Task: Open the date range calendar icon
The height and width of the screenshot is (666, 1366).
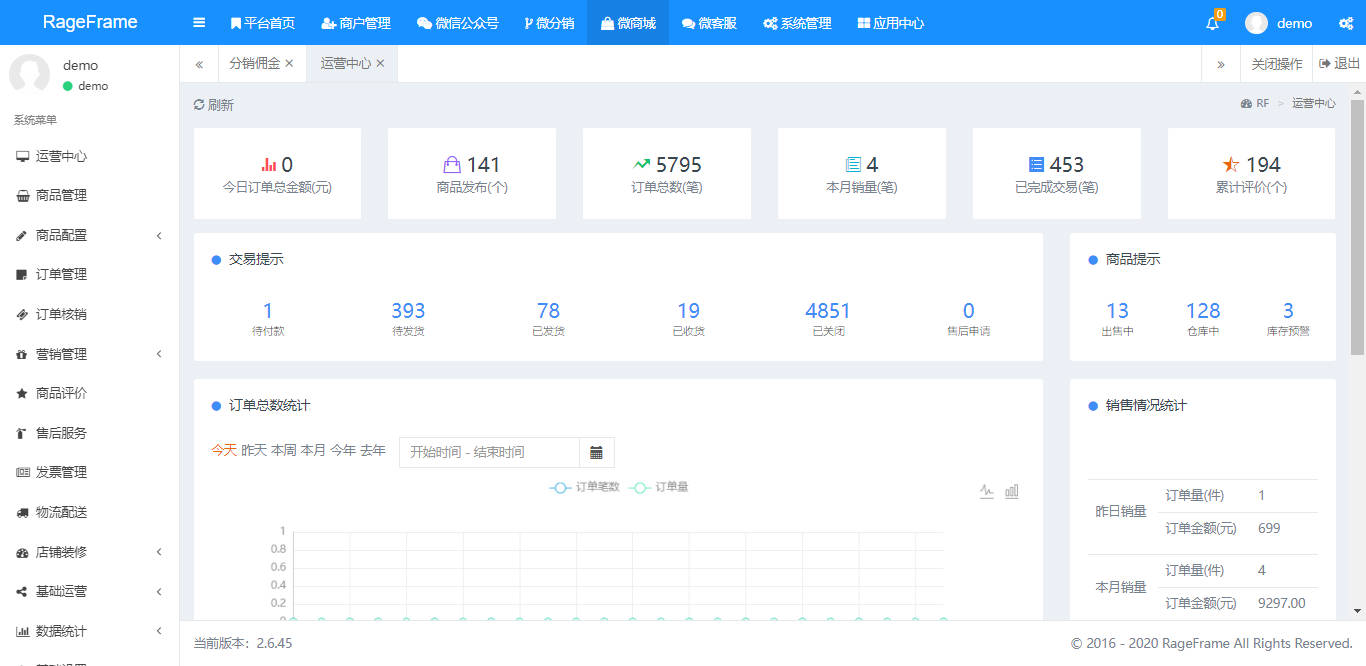Action: (x=597, y=452)
